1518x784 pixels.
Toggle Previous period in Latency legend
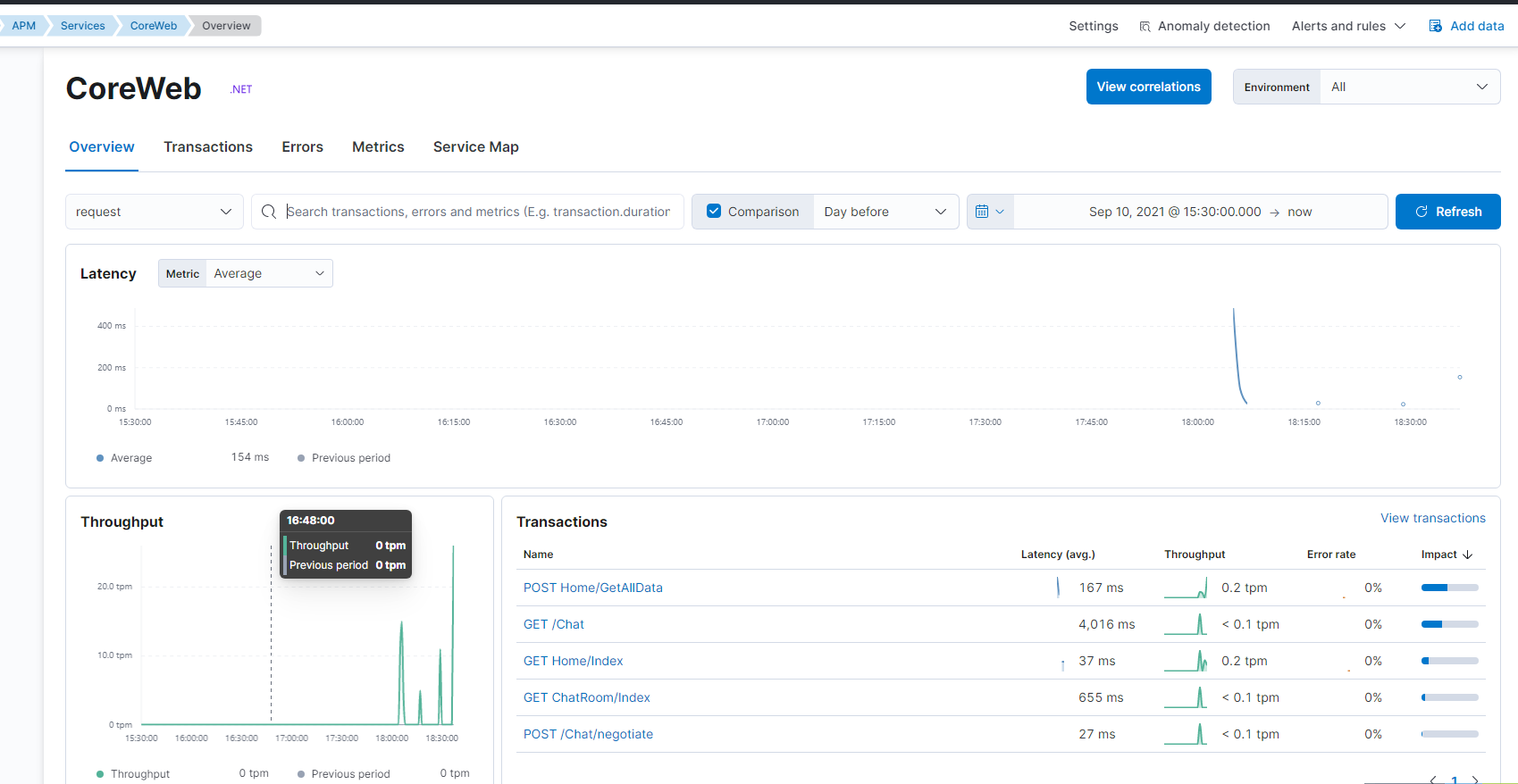point(344,458)
